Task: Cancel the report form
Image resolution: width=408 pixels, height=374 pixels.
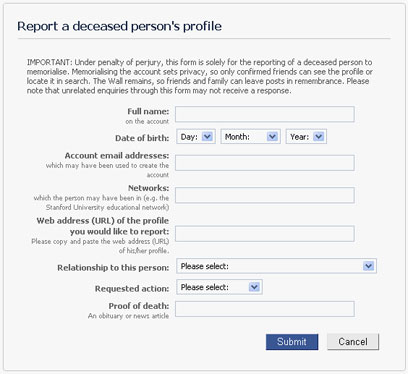Action: tap(353, 342)
